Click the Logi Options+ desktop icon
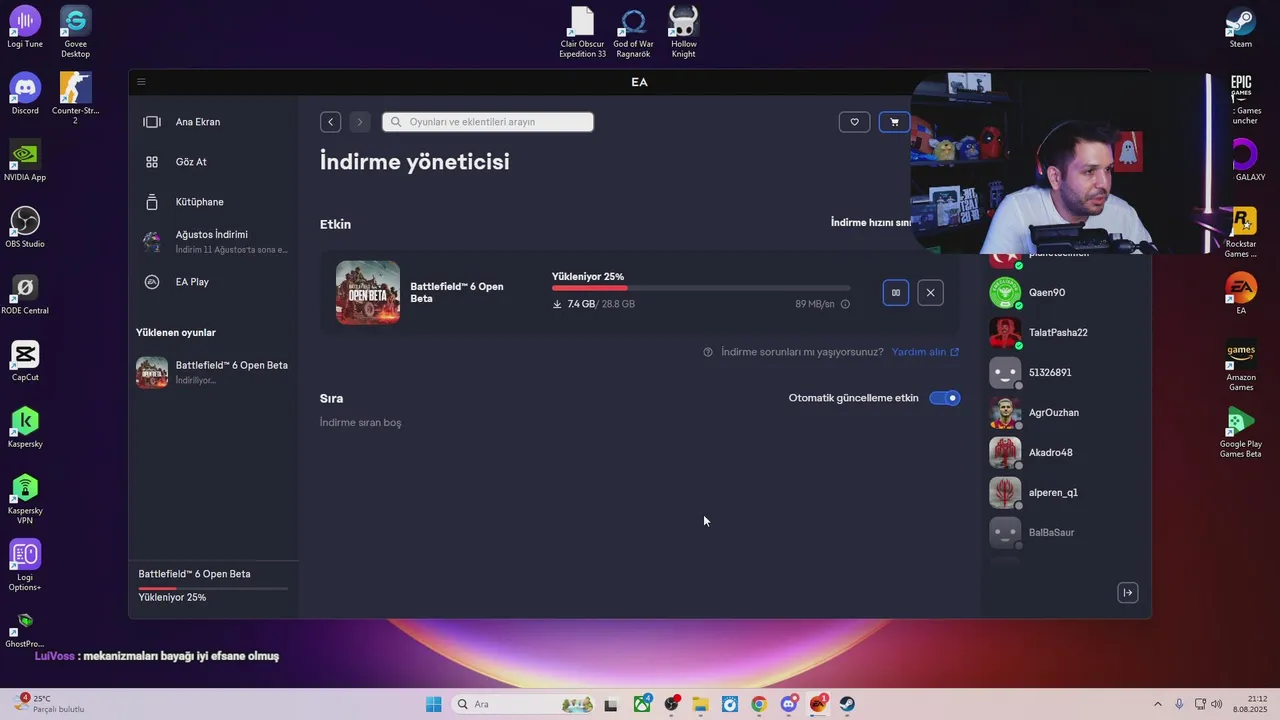 [x=25, y=566]
